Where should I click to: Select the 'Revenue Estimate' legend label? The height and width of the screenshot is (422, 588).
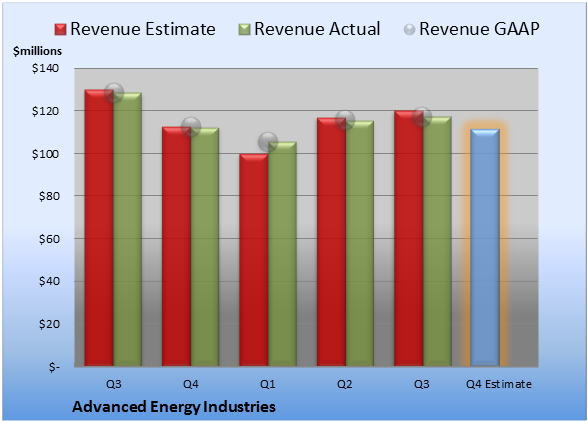(143, 29)
